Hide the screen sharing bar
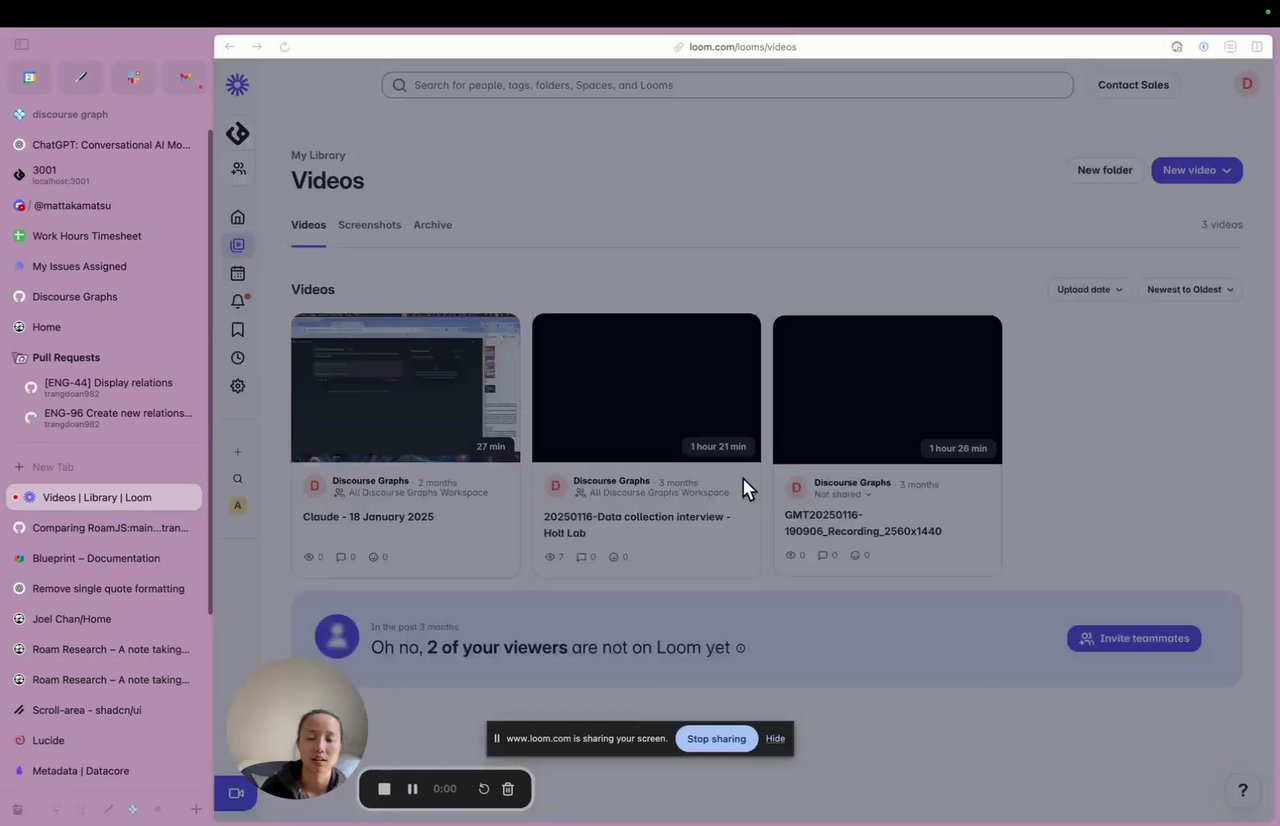1280x826 pixels. click(775, 739)
